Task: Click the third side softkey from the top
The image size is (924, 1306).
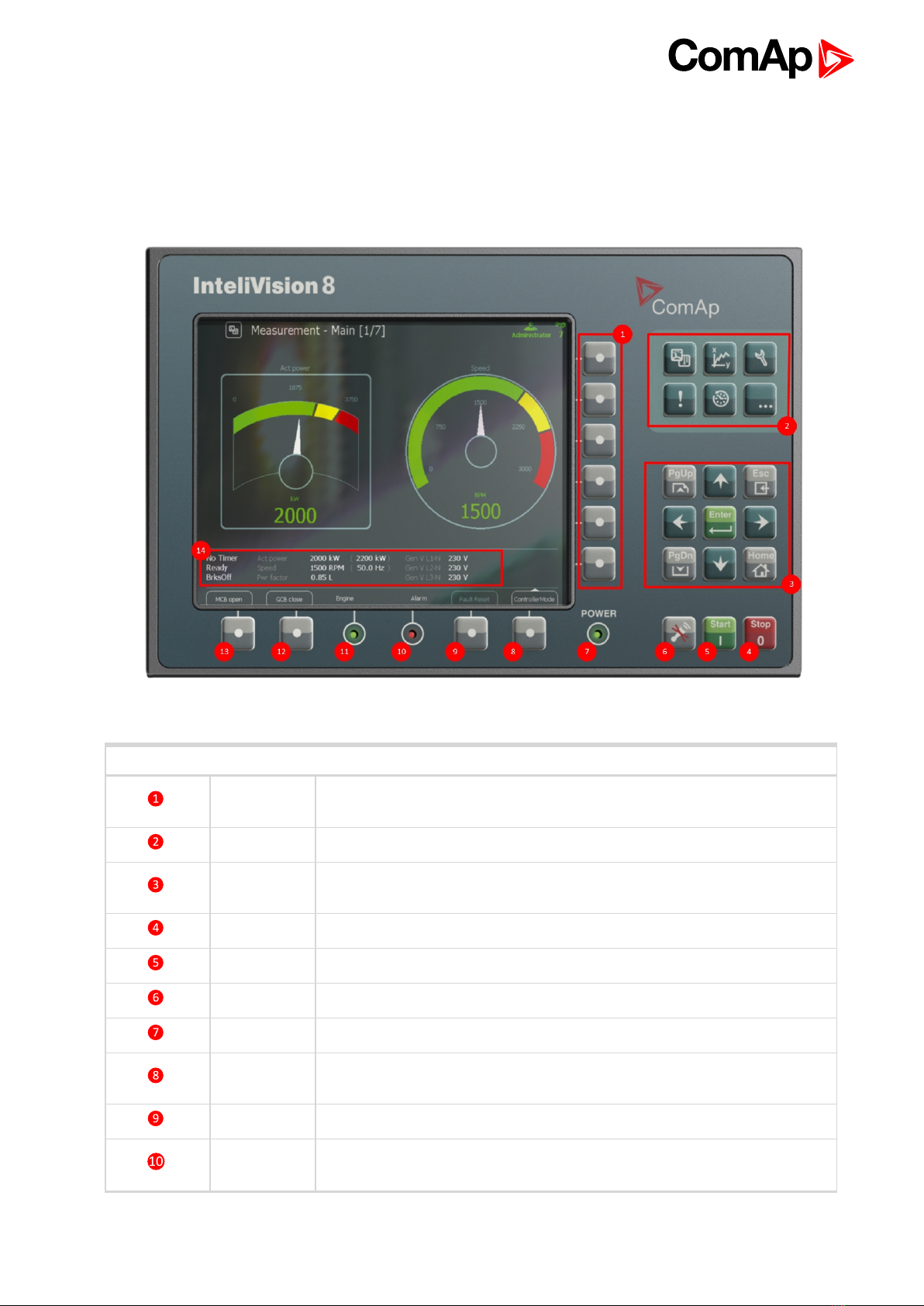Action: coord(599,441)
